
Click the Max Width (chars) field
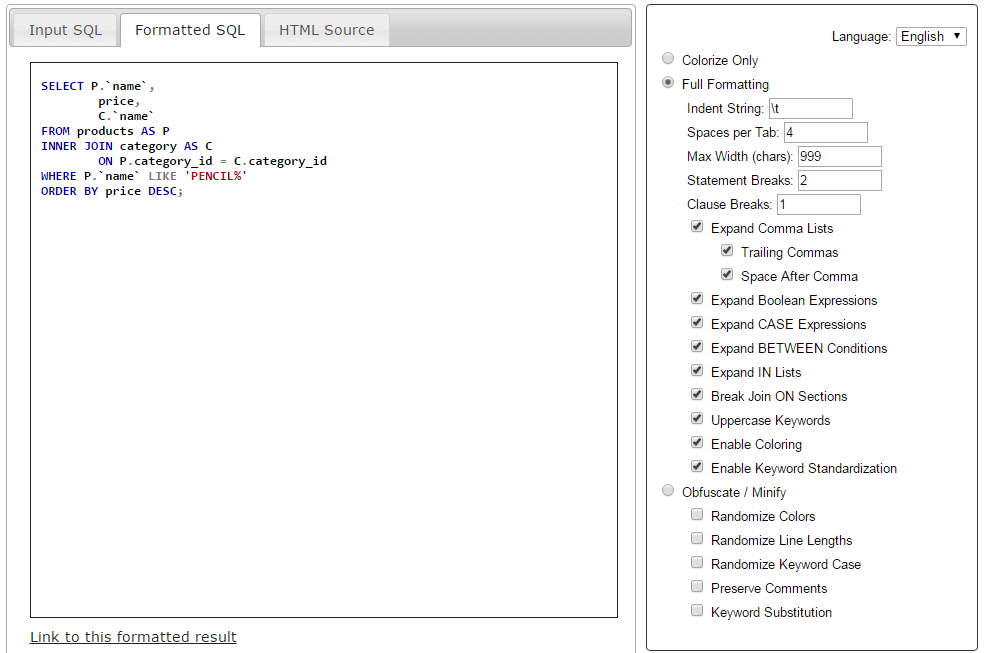click(839, 156)
